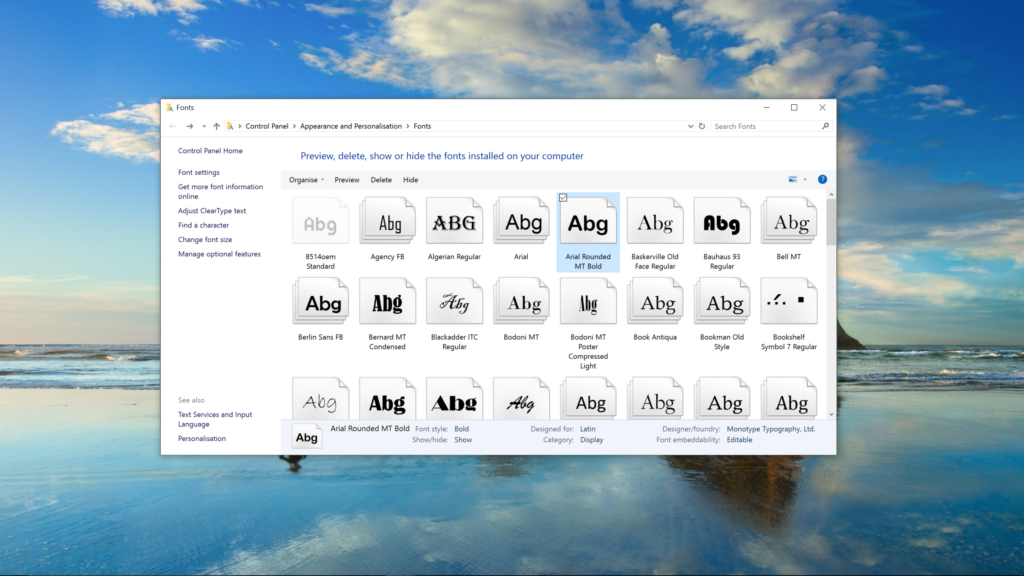Select the Bookshelf Symbol 7 font icon
Image resolution: width=1024 pixels, height=576 pixels.
(789, 300)
